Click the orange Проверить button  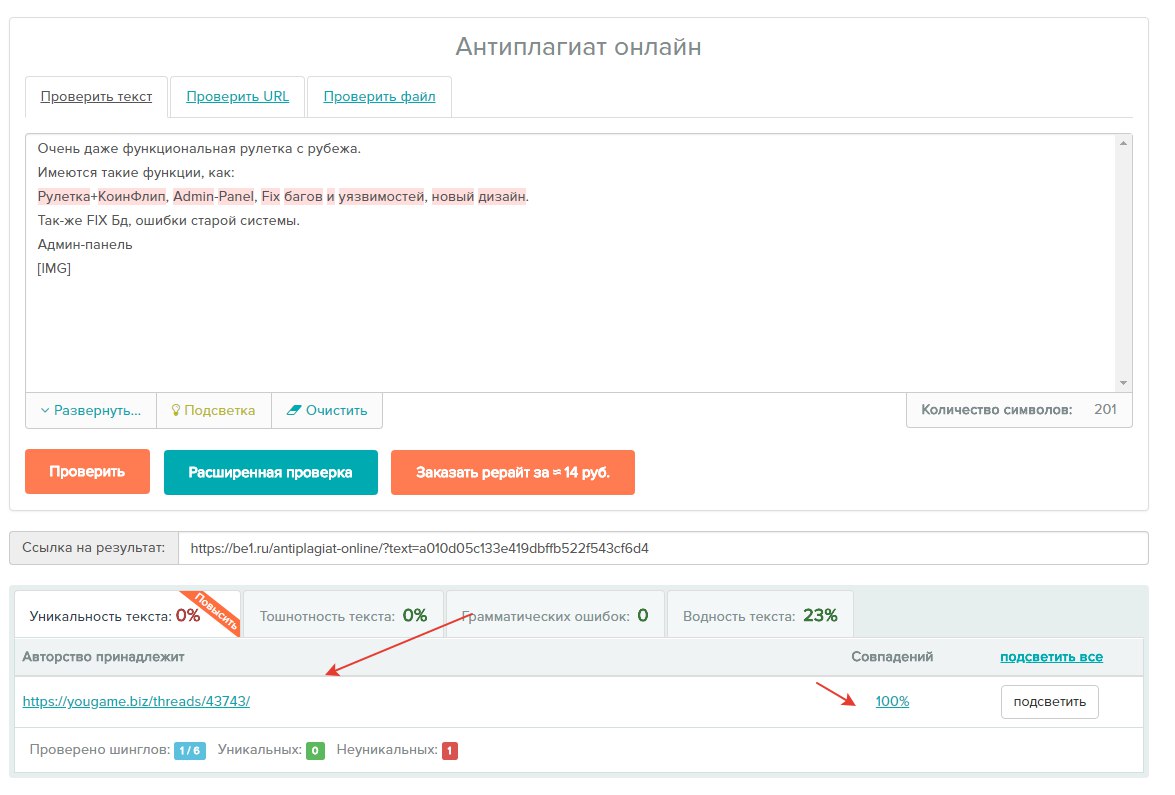[88, 472]
